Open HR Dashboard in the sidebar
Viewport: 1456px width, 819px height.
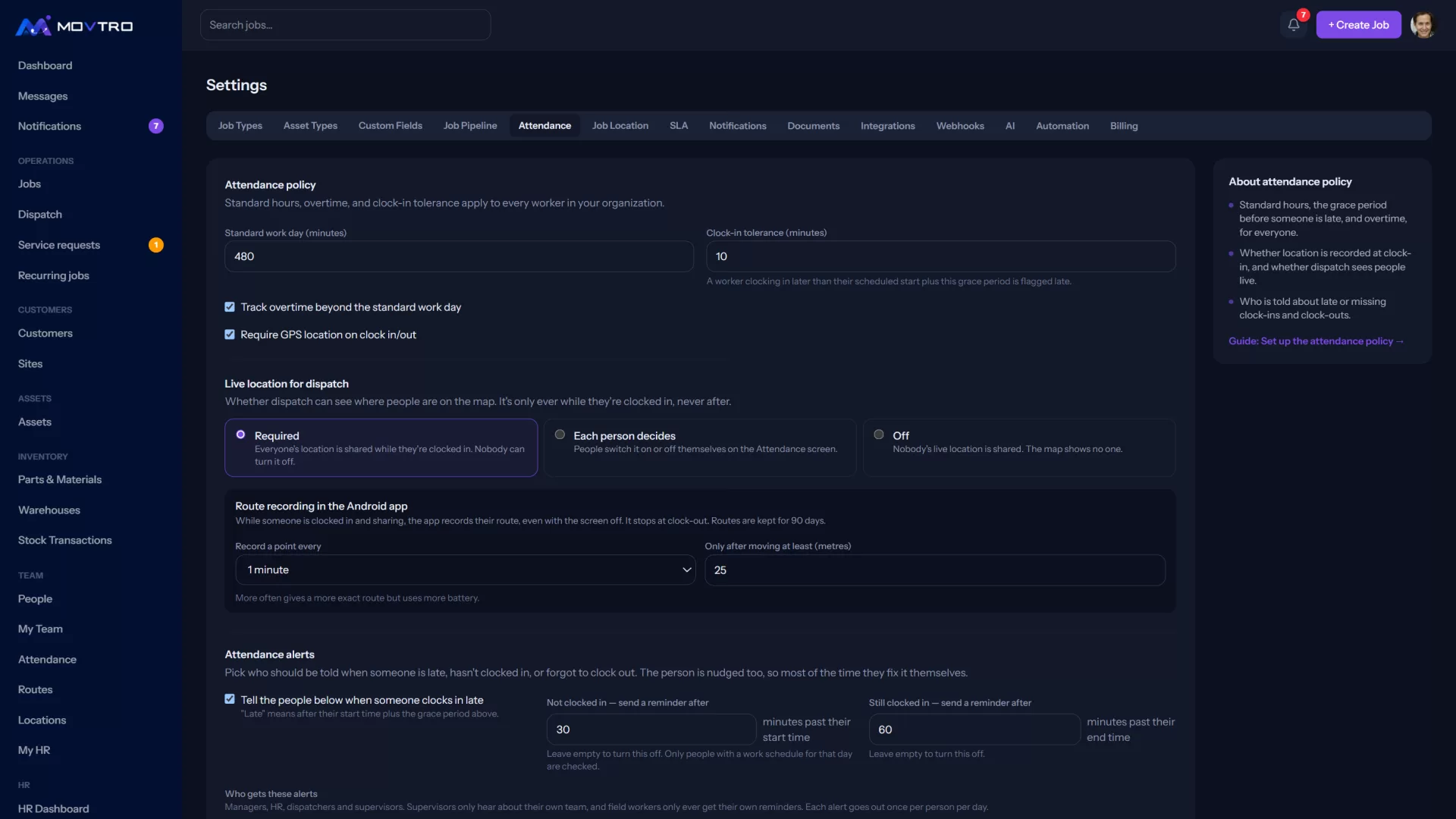coord(54,808)
